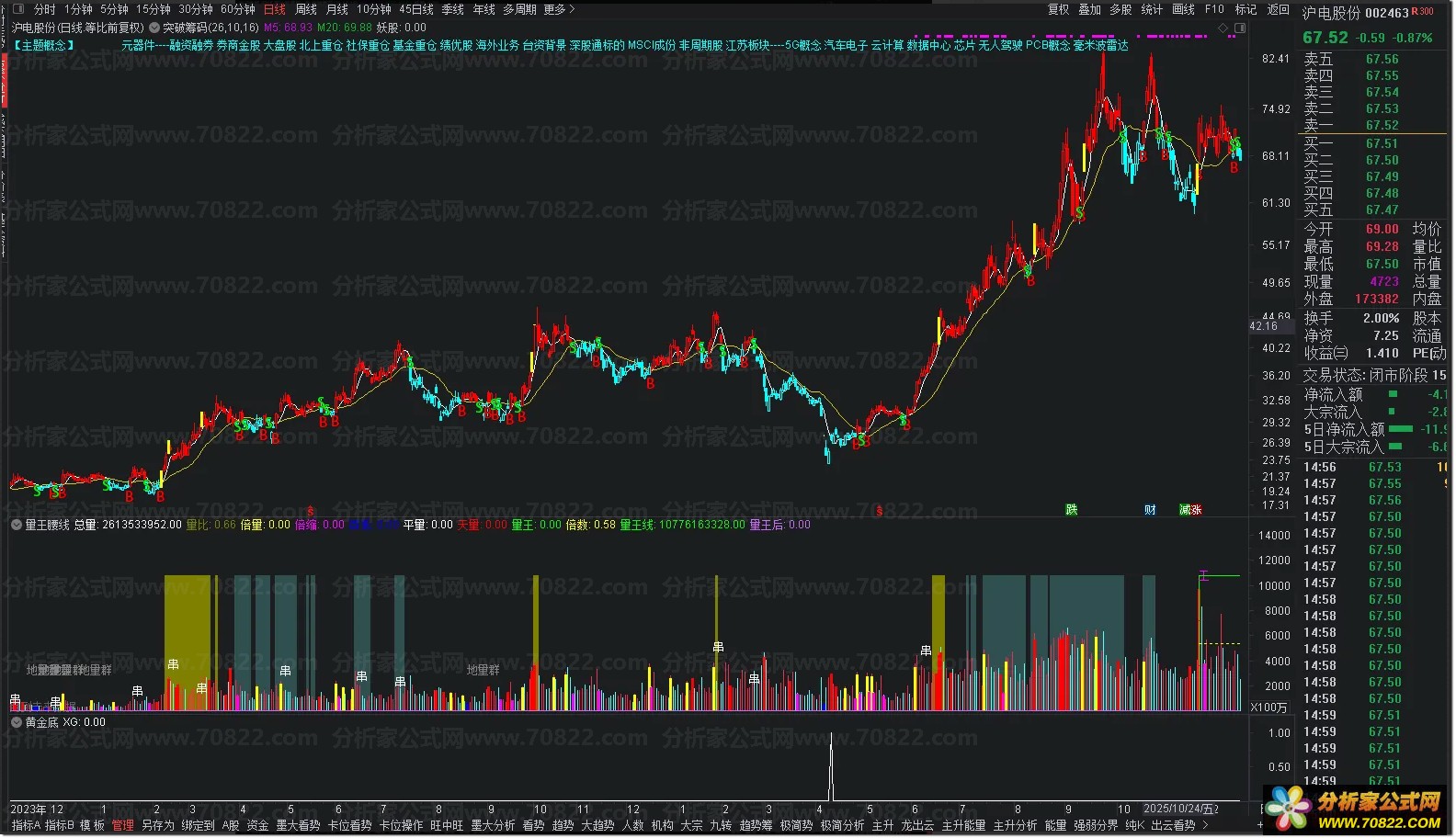Click the 画线 drawing button

point(1183,9)
